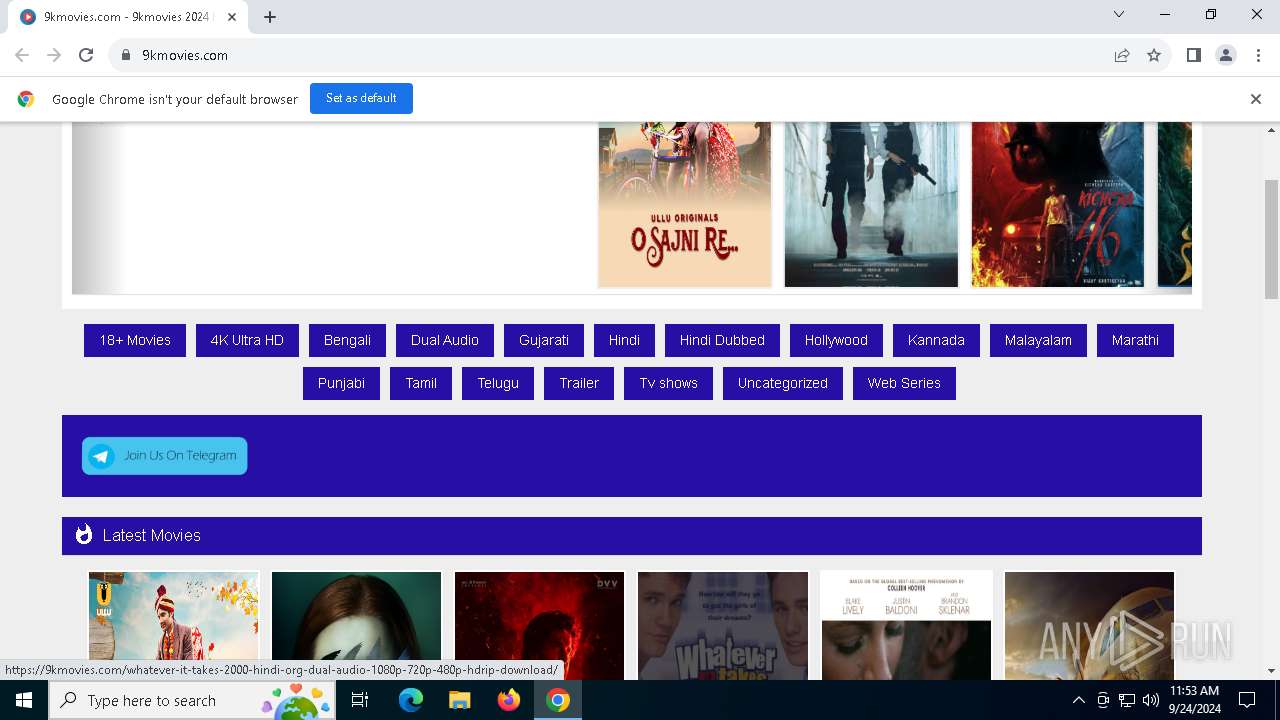Open the pale face woman movie thumbnail

point(356,625)
